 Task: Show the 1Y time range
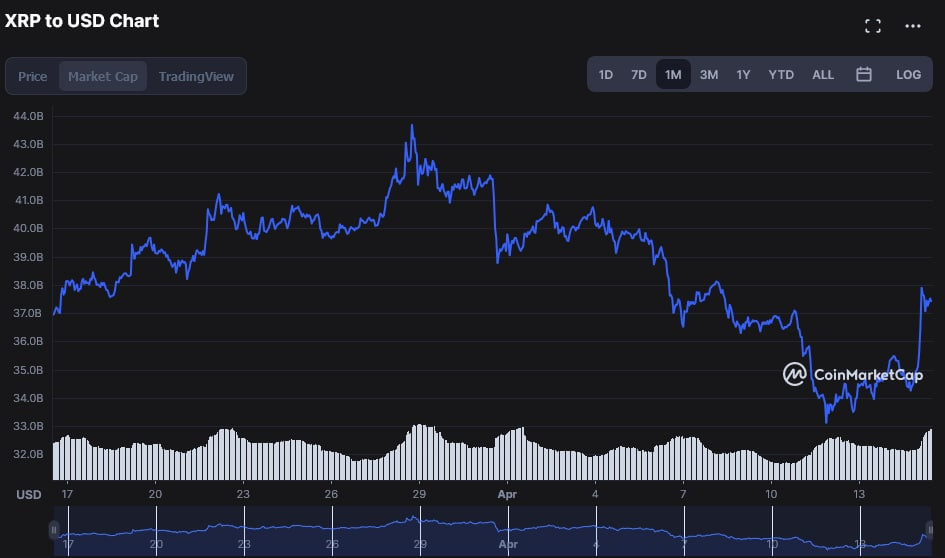[x=743, y=75]
